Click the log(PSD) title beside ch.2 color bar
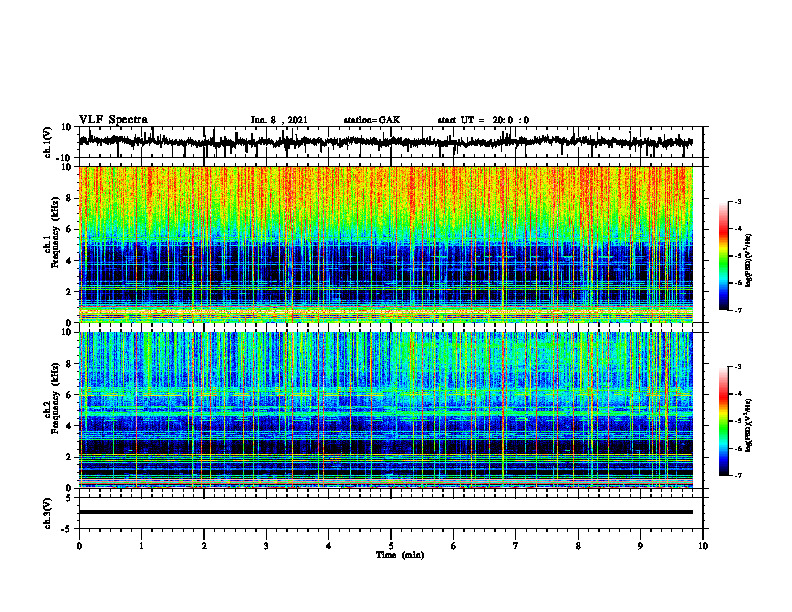 [749, 425]
